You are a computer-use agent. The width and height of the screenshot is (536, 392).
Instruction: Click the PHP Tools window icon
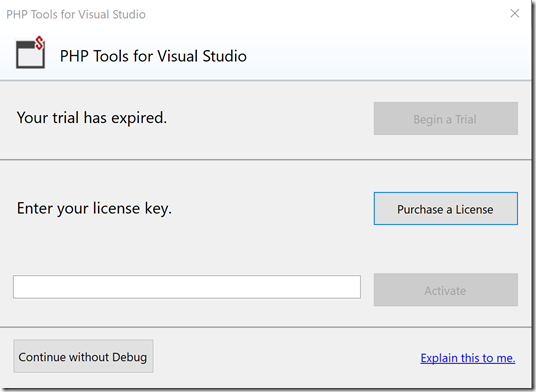click(30, 53)
